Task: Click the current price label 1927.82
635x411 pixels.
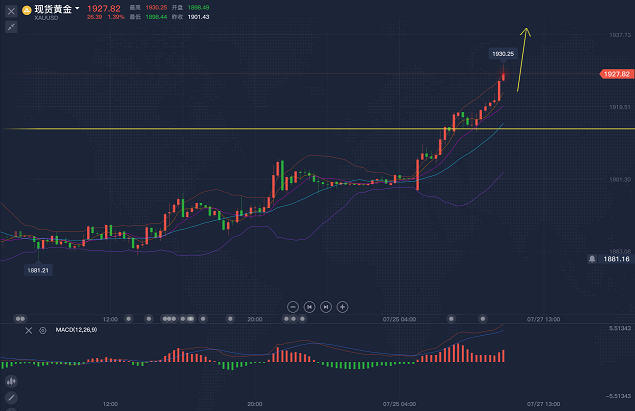Action: (x=615, y=74)
